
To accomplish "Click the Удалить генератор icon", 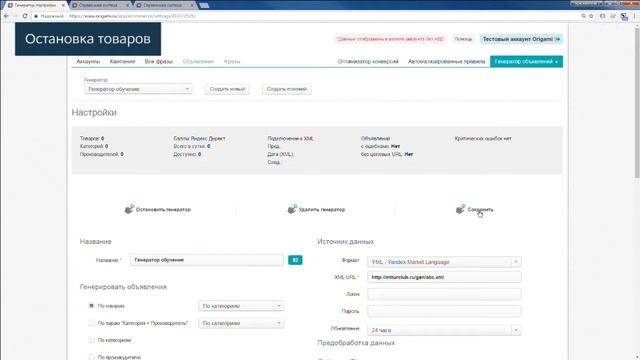I will click(x=292, y=209).
